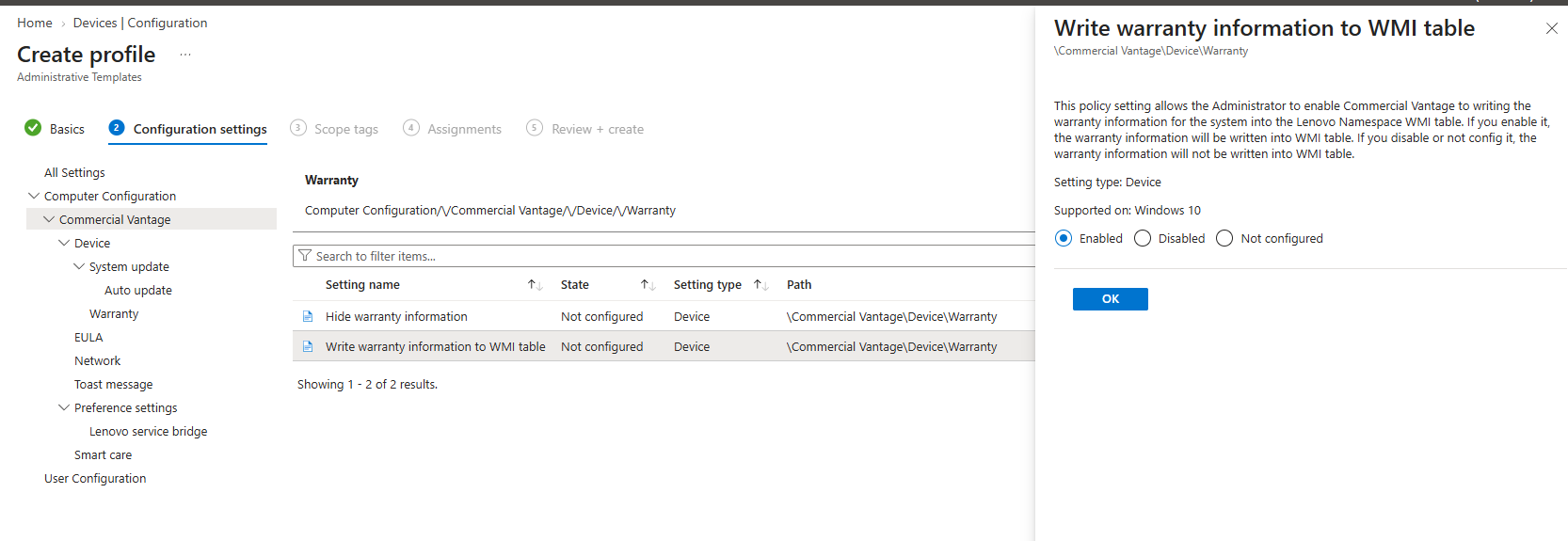1568x541 pixels.
Task: Click the Setting name column header text
Action: (362, 285)
